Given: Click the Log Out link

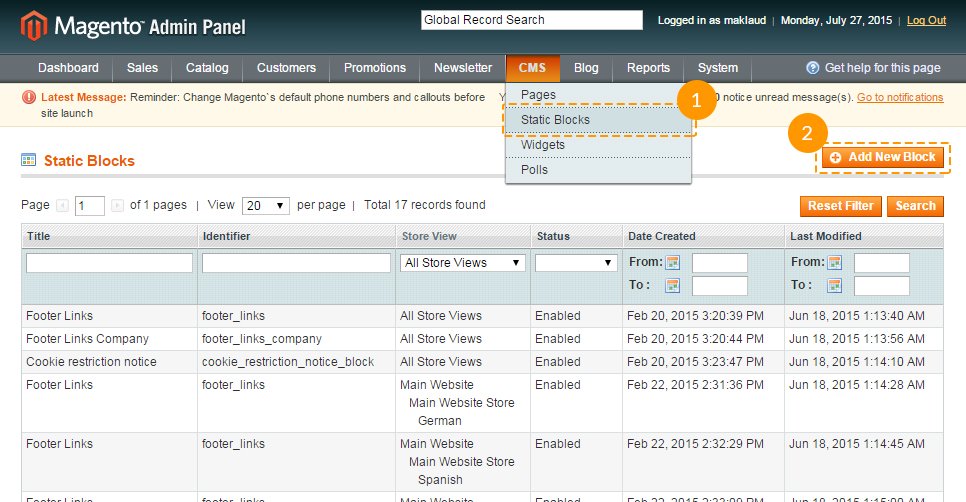Looking at the screenshot, I should point(926,20).
